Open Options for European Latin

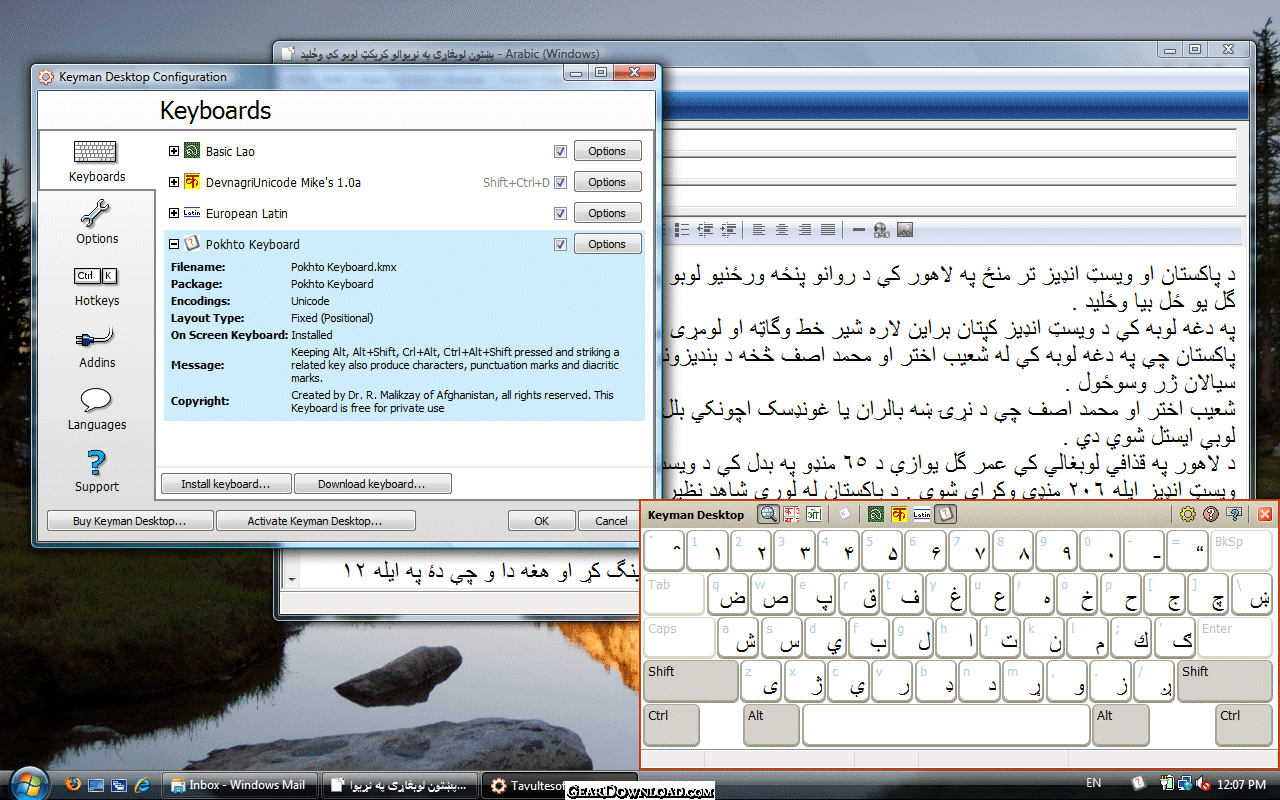pyautogui.click(x=607, y=213)
